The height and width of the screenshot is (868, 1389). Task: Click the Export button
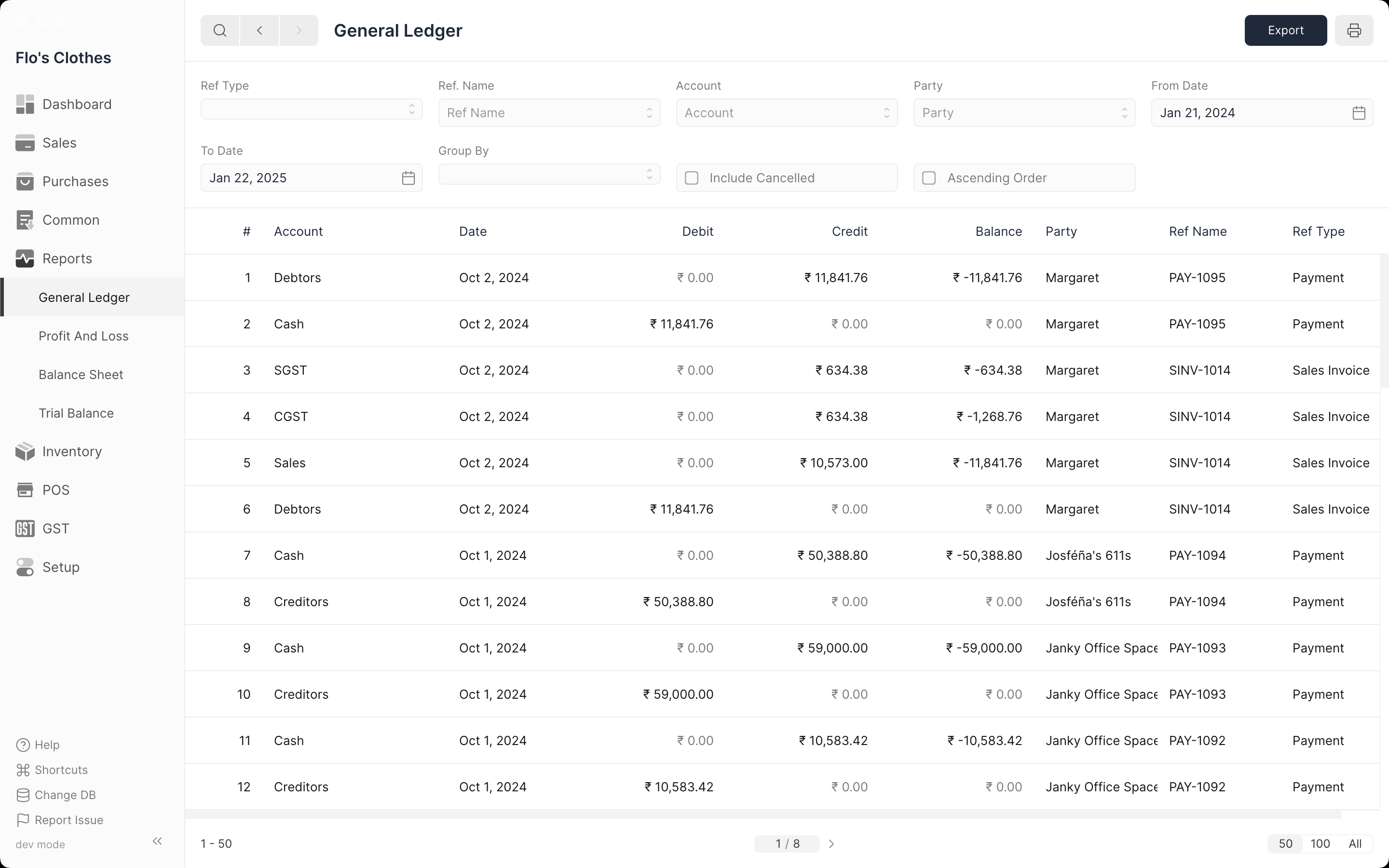[1285, 30]
